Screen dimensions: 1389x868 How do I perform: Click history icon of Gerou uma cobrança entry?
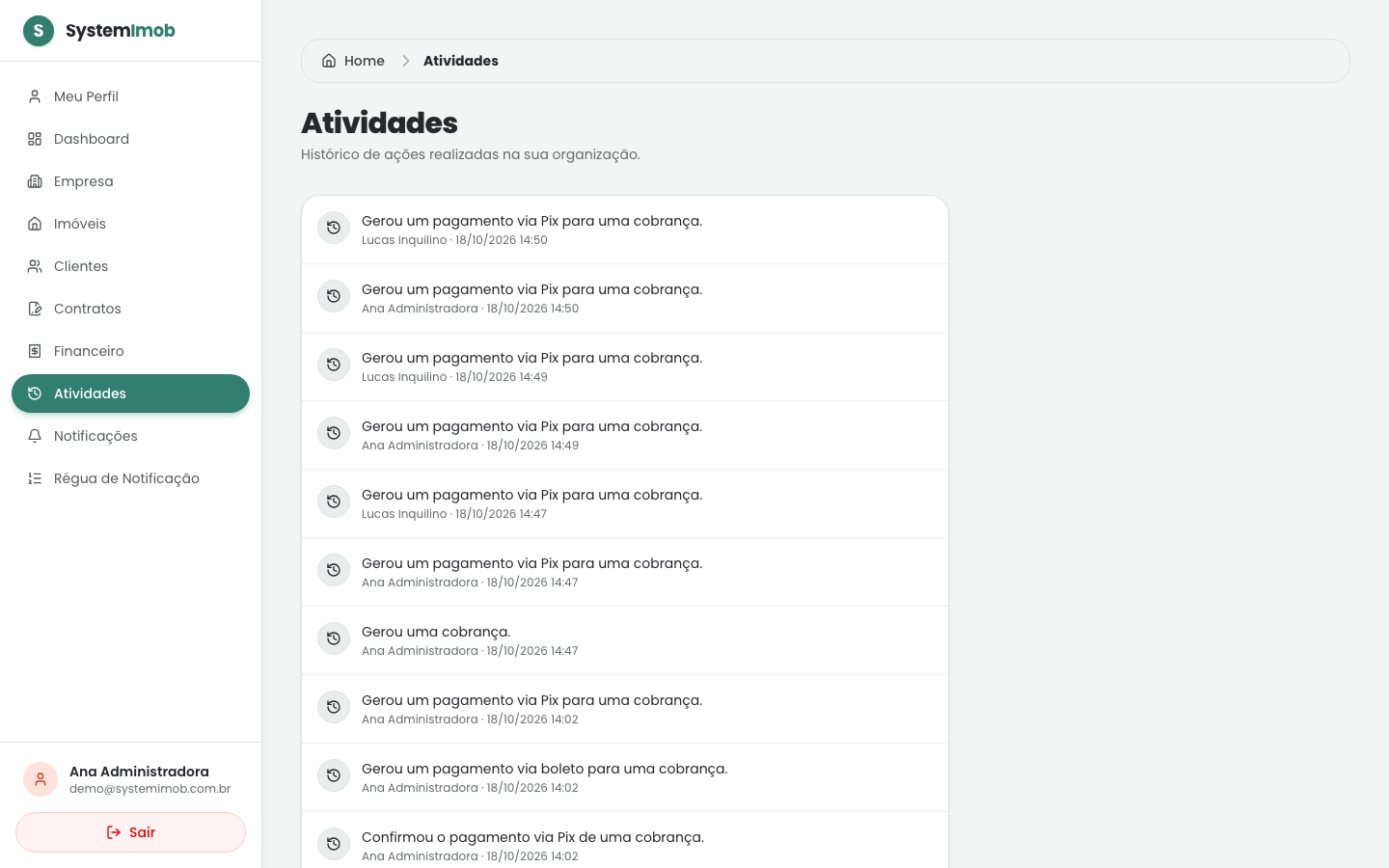tap(334, 638)
